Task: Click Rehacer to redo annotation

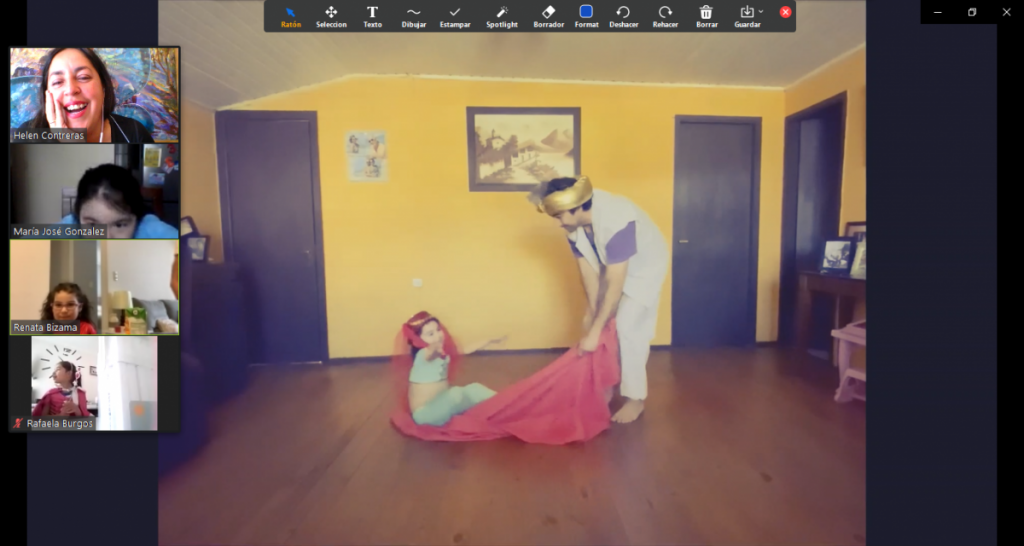Action: (665, 16)
